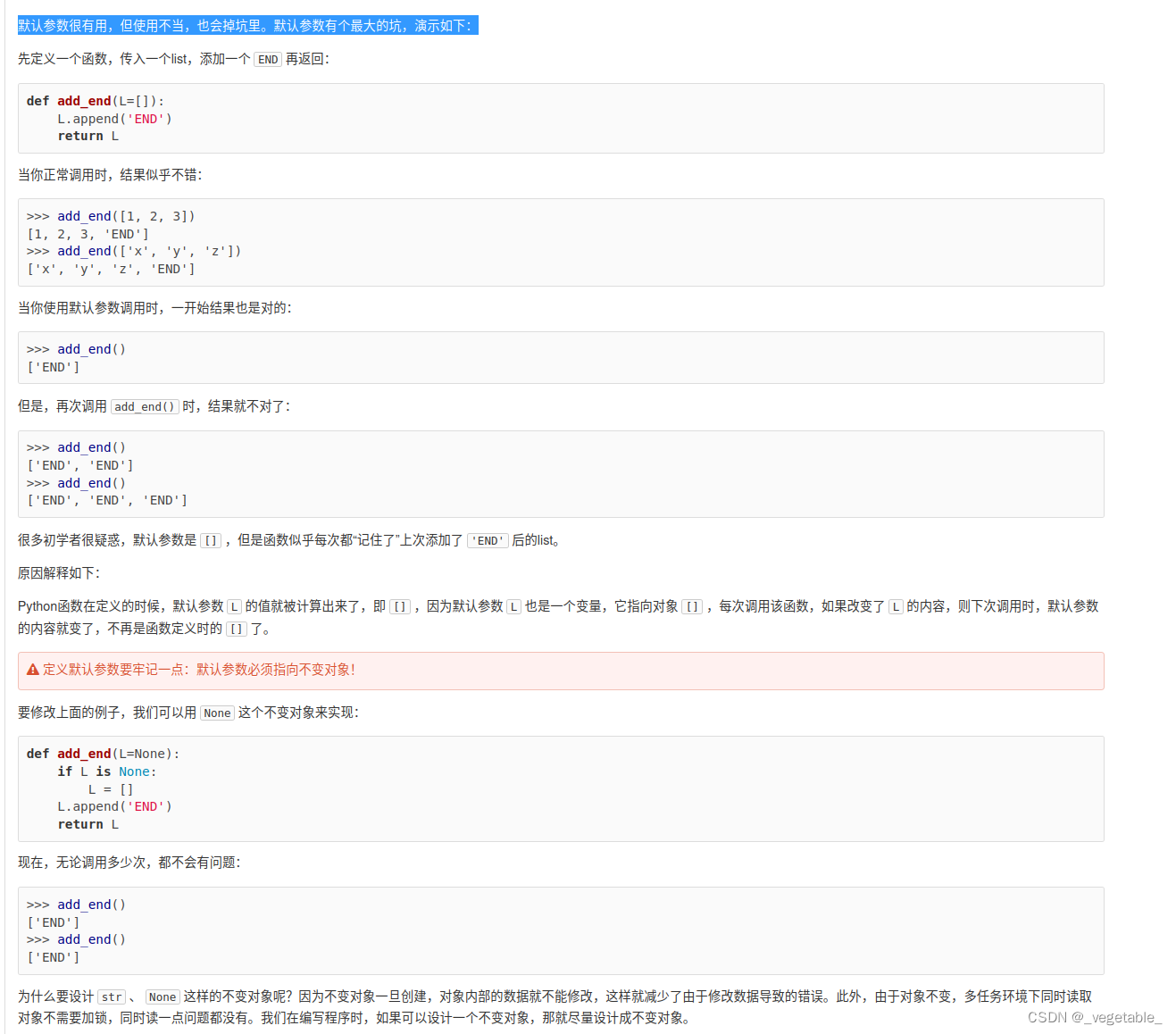Click the inline str code after 为什么要设计

point(112,996)
